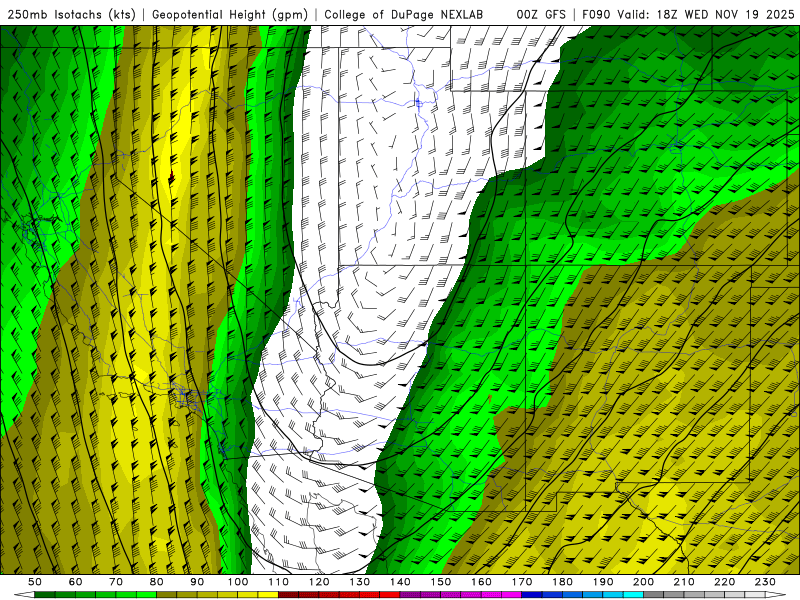Select the darkest green swatch just right of 50
This screenshot has height=600, width=800.
pos(45,595)
